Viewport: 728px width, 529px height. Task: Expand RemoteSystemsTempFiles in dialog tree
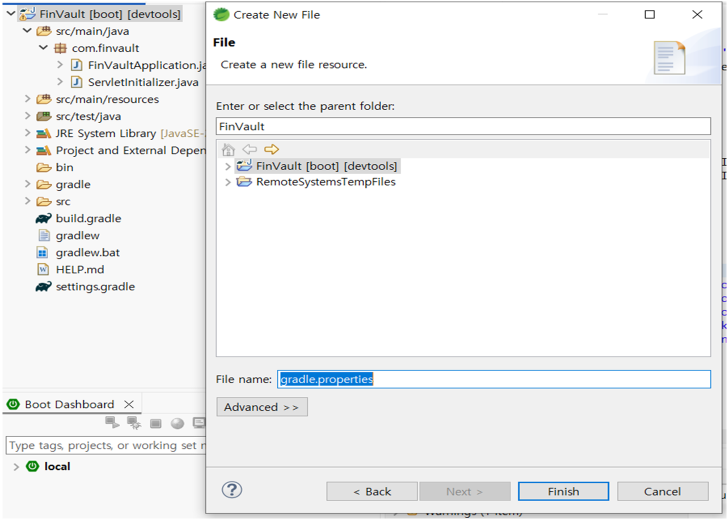228,182
